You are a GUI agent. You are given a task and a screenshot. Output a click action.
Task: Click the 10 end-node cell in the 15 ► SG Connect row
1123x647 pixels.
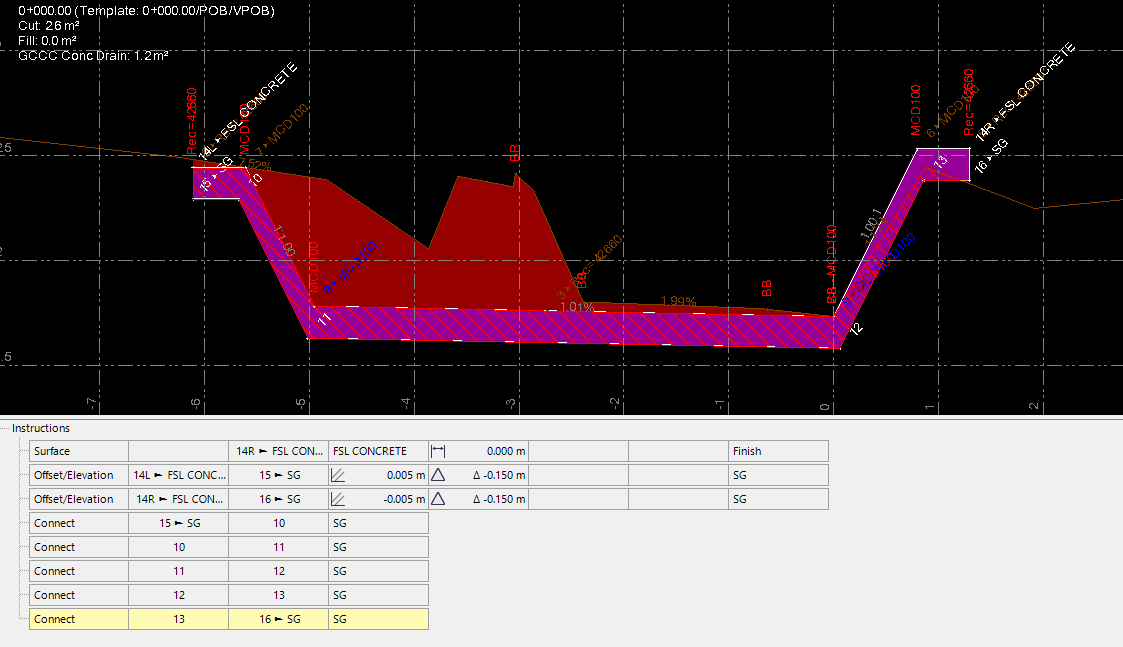click(x=279, y=523)
